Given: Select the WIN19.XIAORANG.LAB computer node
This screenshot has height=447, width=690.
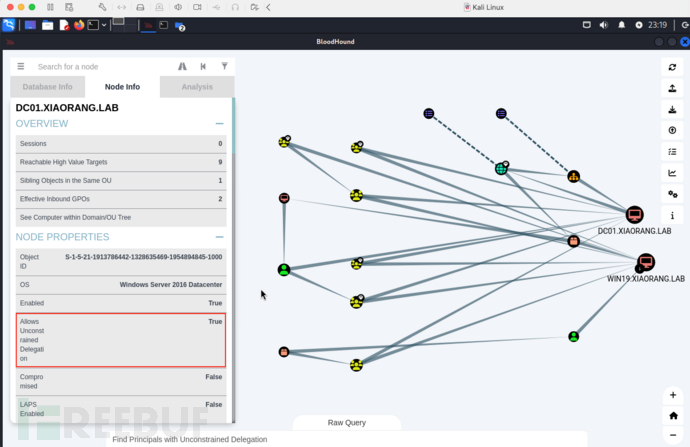Looking at the screenshot, I should 646,263.
